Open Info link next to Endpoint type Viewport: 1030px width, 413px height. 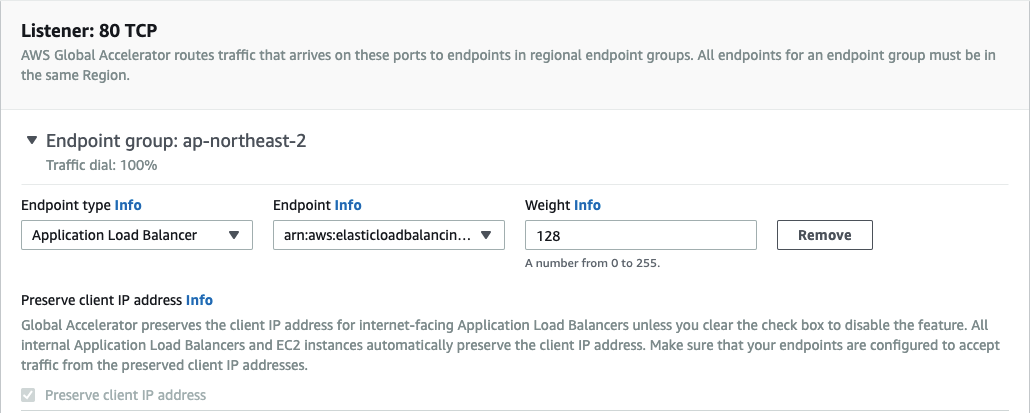pos(128,205)
